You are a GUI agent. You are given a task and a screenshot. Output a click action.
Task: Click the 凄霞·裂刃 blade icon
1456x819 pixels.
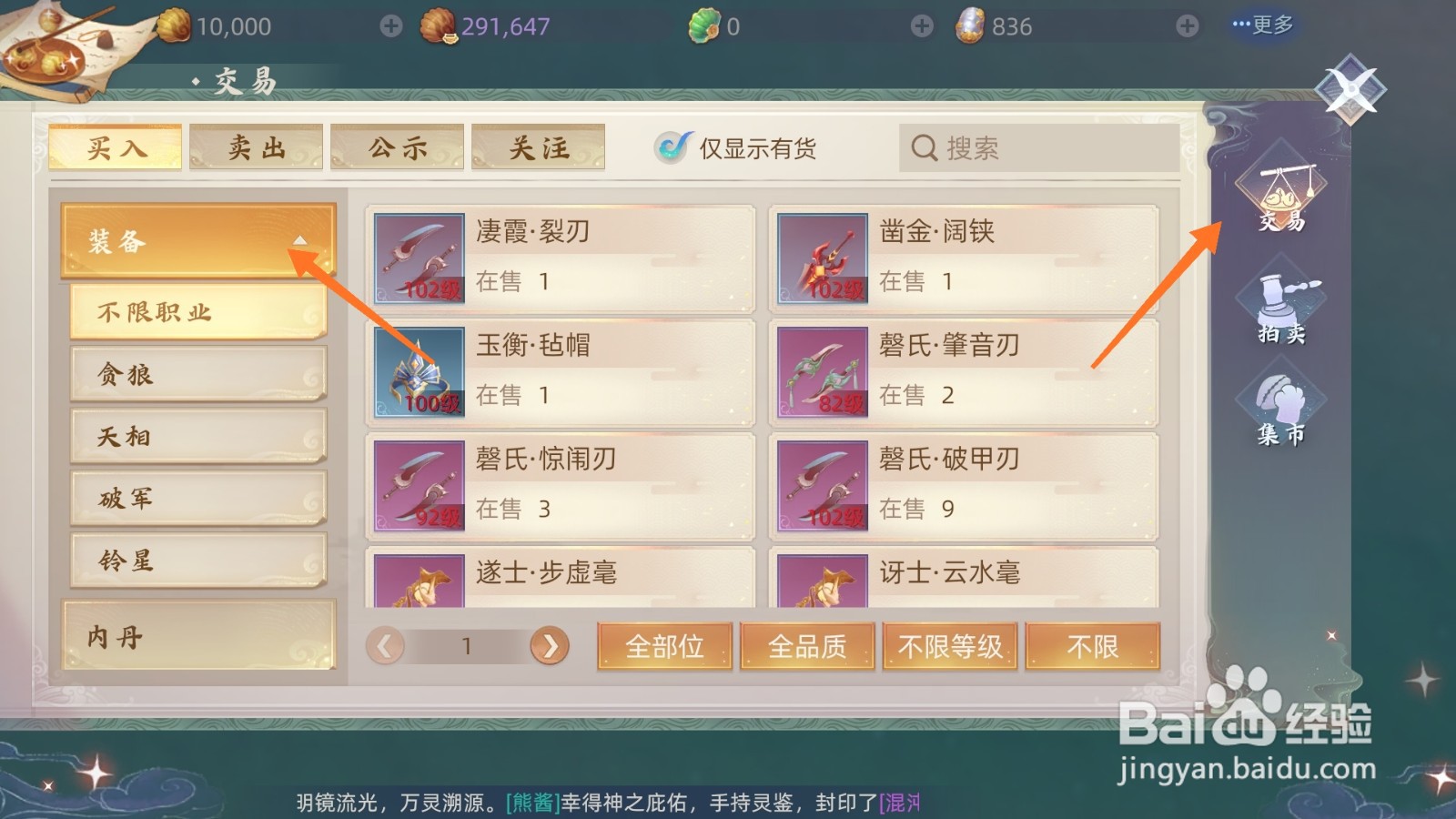click(x=420, y=258)
